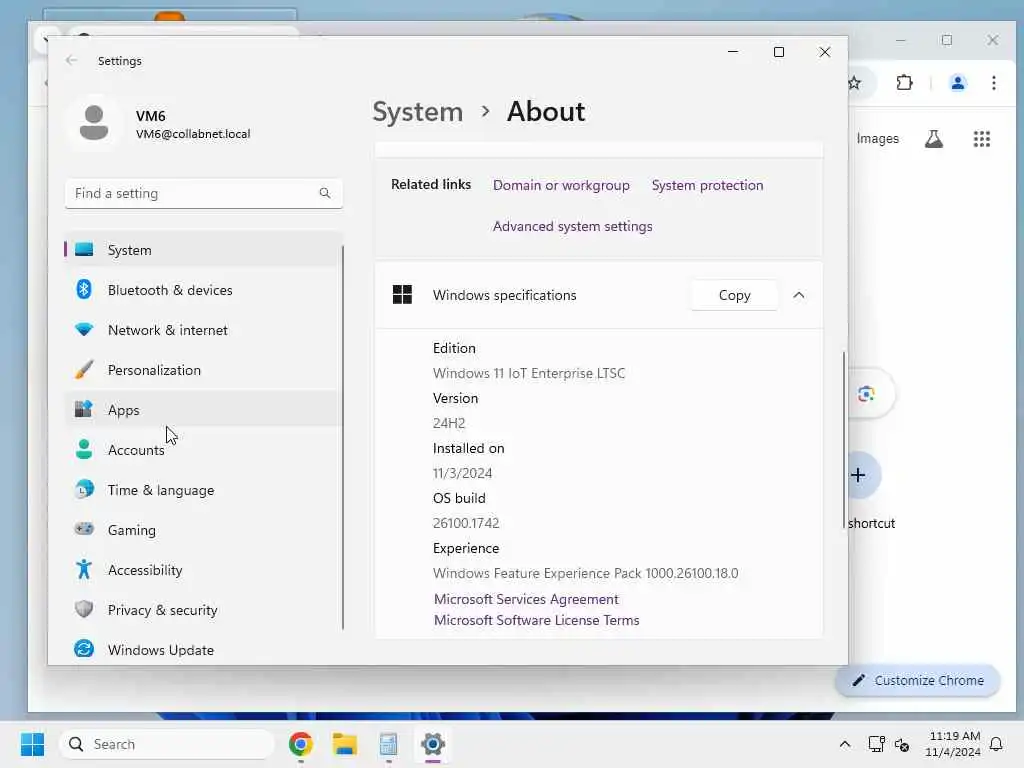Click the Settings back arrow
Image resolution: width=1024 pixels, height=768 pixels.
pyautogui.click(x=71, y=61)
